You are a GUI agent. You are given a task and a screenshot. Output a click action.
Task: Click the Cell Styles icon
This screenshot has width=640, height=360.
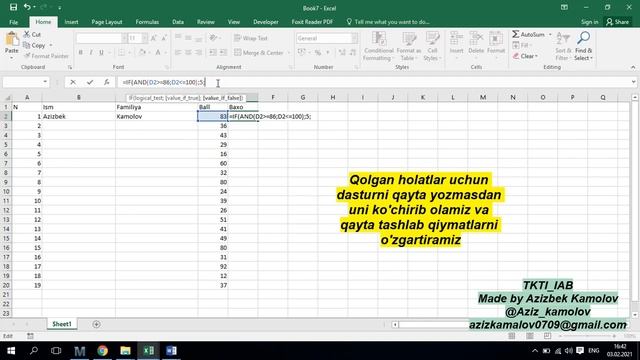pos(432,46)
